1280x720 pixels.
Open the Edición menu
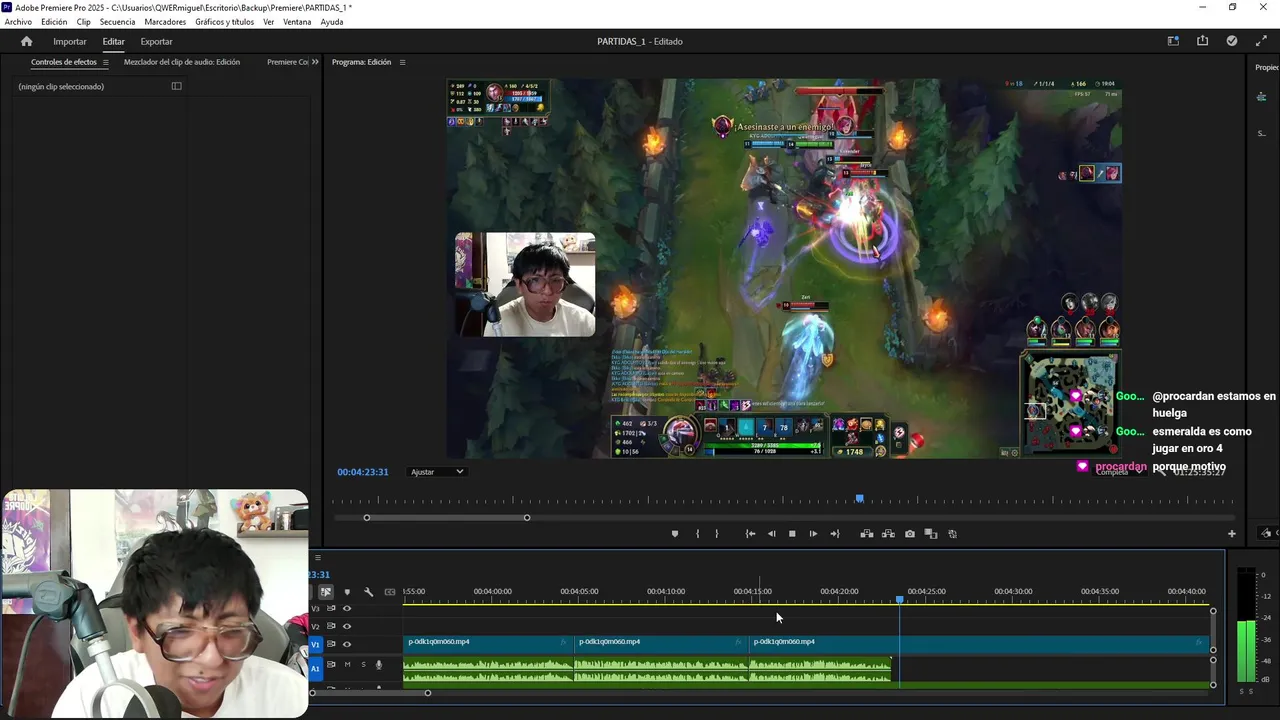click(x=54, y=22)
